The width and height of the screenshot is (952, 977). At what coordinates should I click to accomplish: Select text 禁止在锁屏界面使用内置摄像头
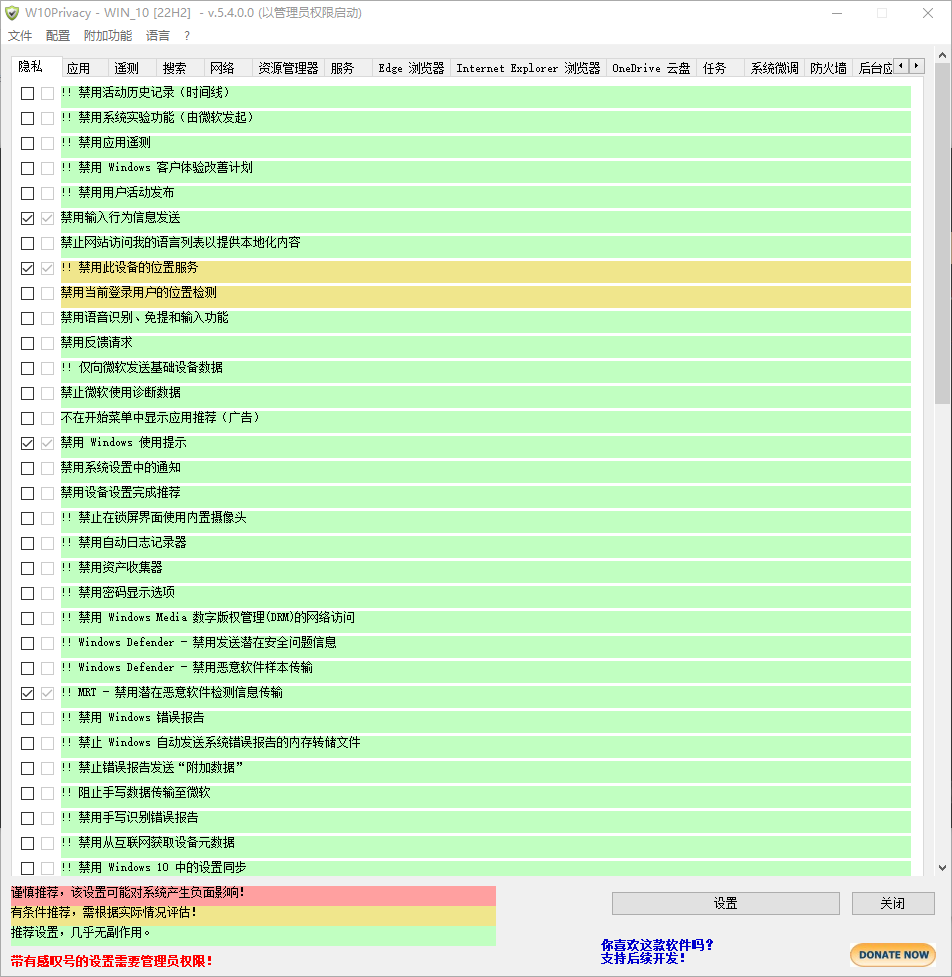pyautogui.click(x=163, y=517)
